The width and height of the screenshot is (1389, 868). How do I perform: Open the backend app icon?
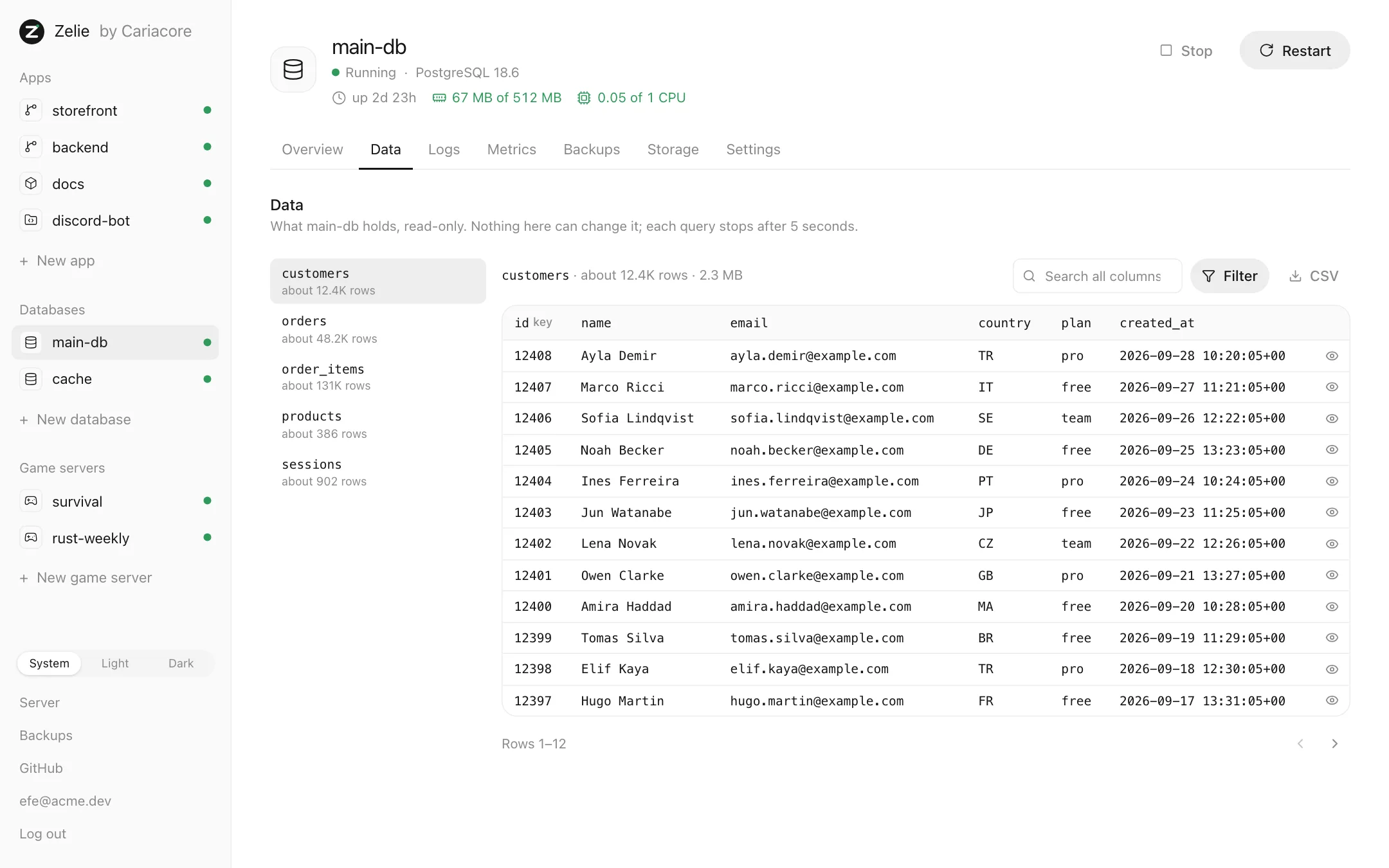[x=31, y=147]
